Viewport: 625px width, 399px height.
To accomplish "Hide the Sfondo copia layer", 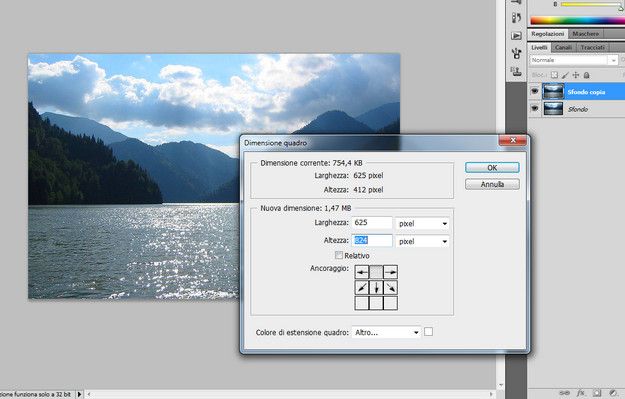I will (x=535, y=92).
